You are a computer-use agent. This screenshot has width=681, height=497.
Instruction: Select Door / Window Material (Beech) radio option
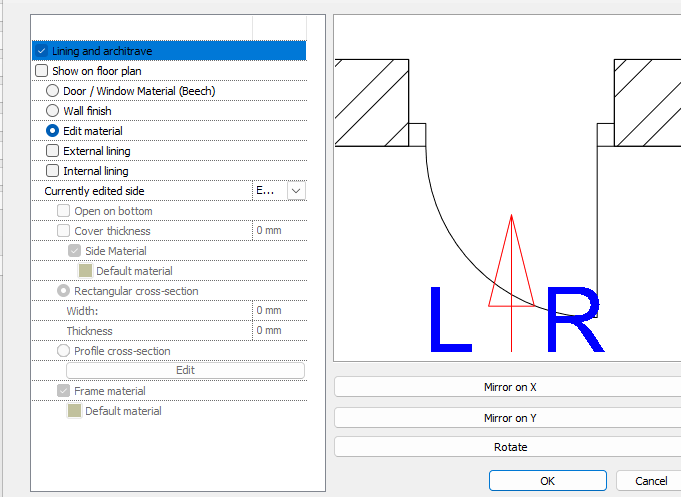(x=52, y=91)
